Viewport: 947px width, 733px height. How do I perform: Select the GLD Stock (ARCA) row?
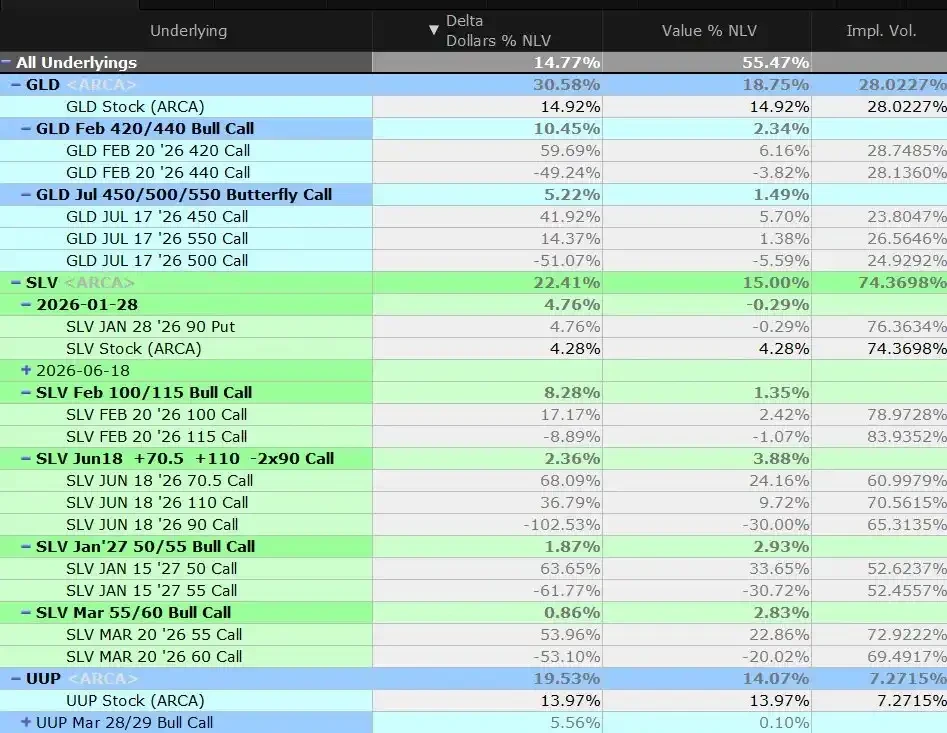coord(135,107)
